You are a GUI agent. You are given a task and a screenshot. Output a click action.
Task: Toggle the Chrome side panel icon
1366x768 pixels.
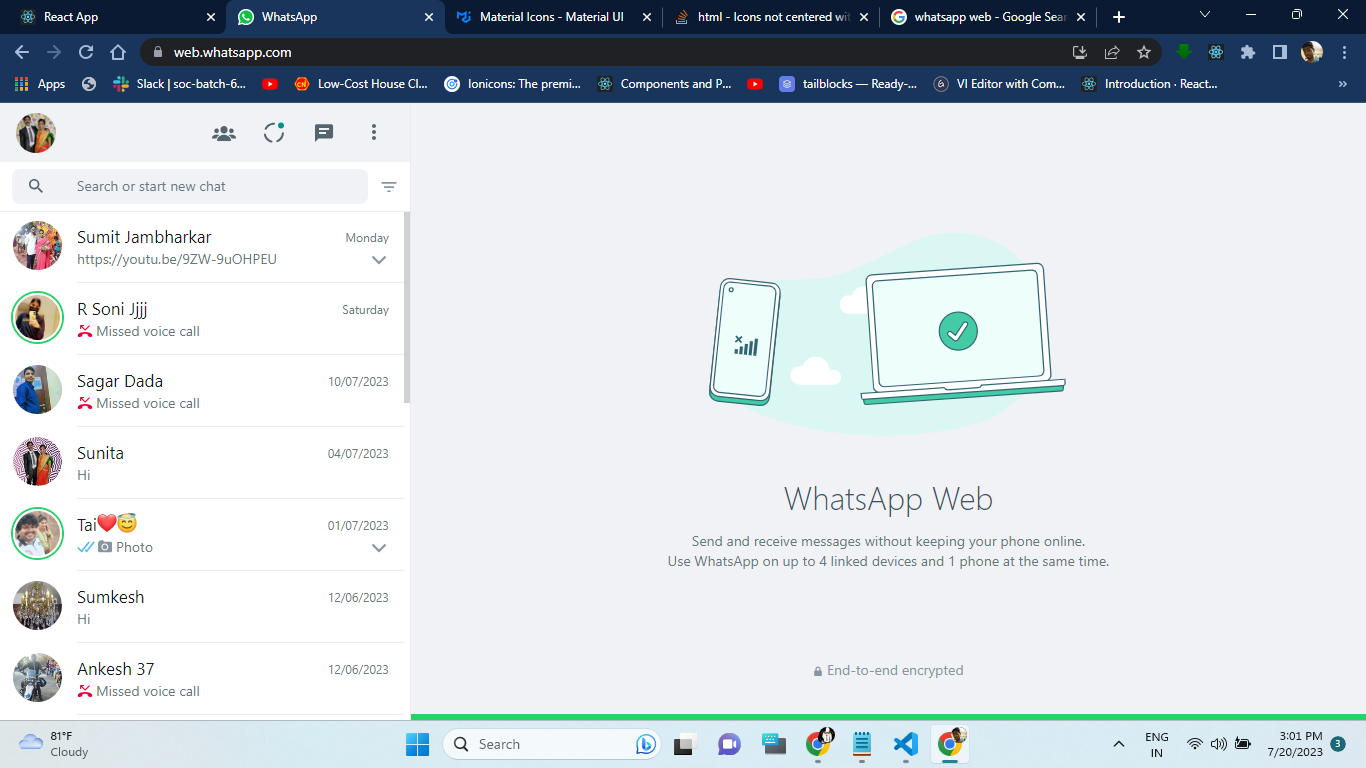1279,52
